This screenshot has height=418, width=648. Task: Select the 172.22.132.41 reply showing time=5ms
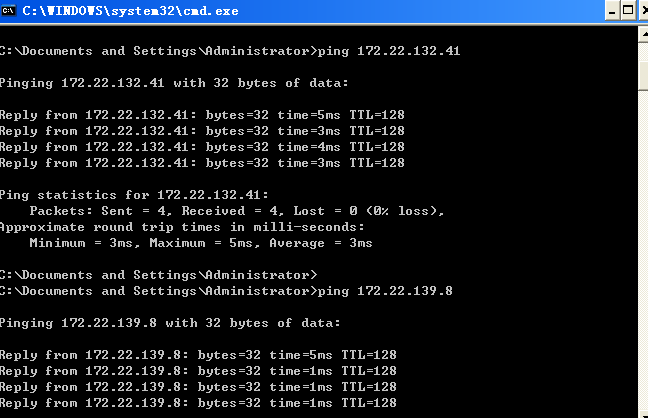(x=200, y=114)
